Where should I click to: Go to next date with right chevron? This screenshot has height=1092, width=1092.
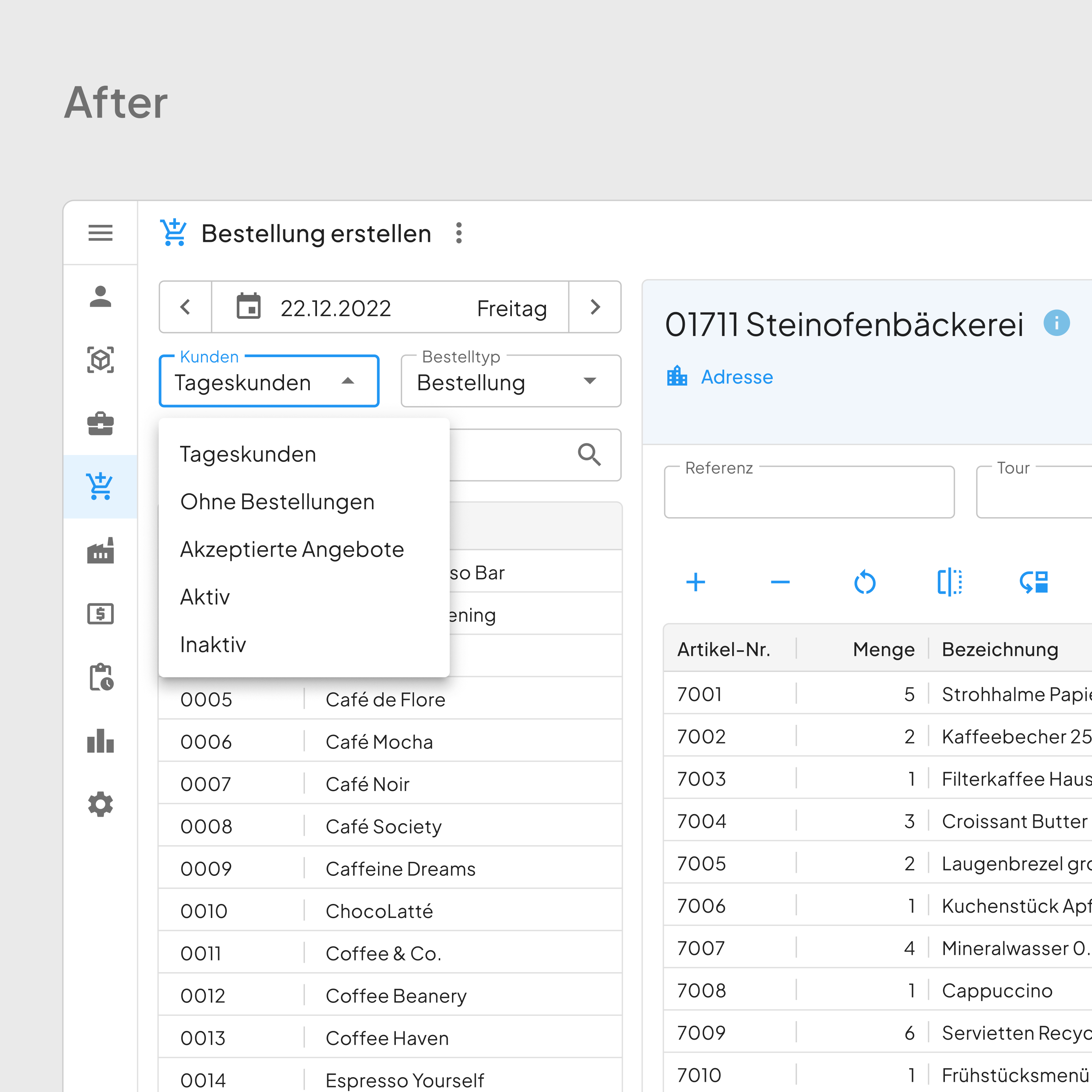point(595,307)
